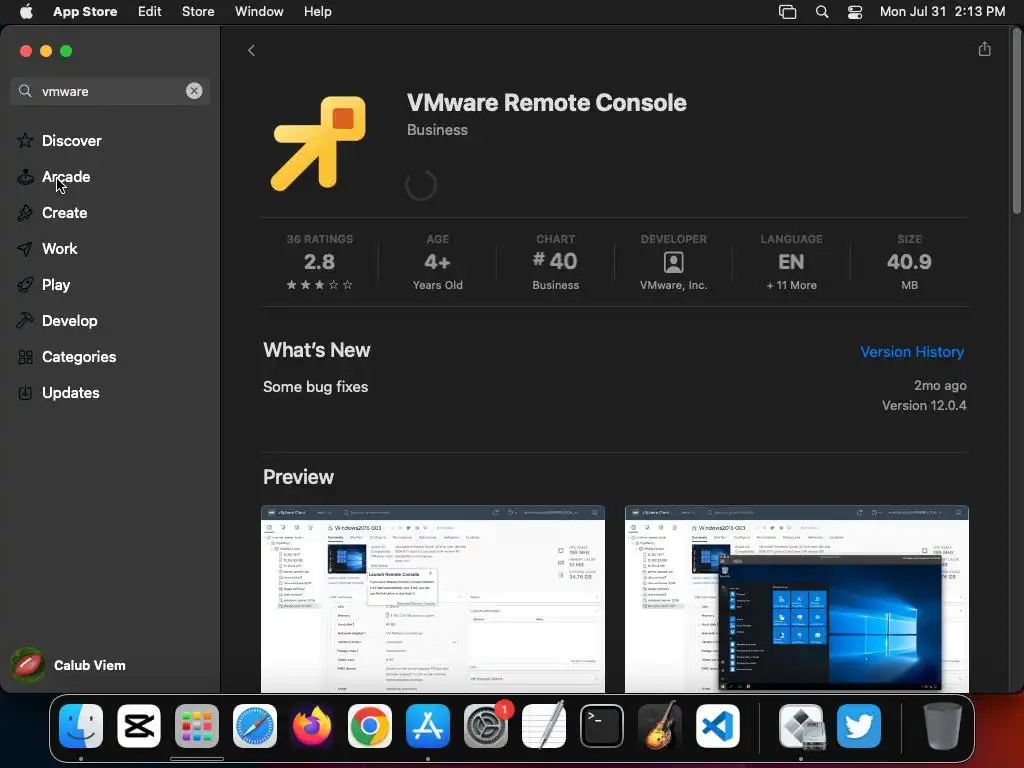Open Google Chrome from the Dock

coord(370,726)
